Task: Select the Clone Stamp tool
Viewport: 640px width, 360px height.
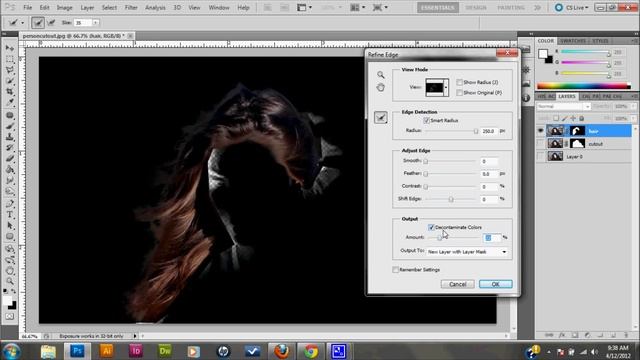Action: pos(10,137)
